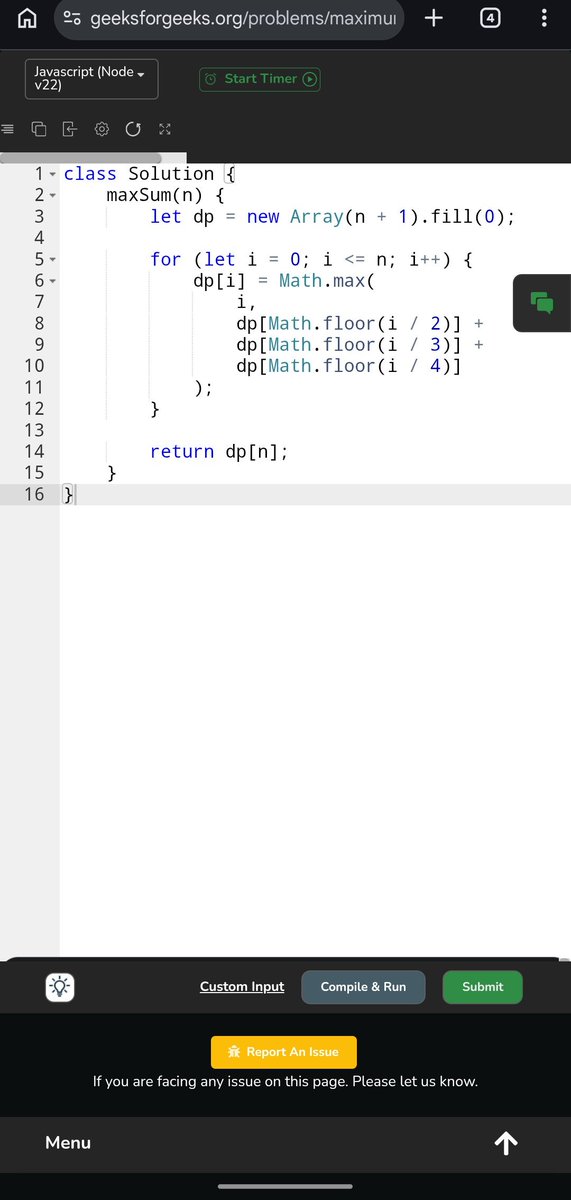Click the 'dp[i] = Math.max(' line
Screen dimensions: 571x1200
[x=284, y=281]
